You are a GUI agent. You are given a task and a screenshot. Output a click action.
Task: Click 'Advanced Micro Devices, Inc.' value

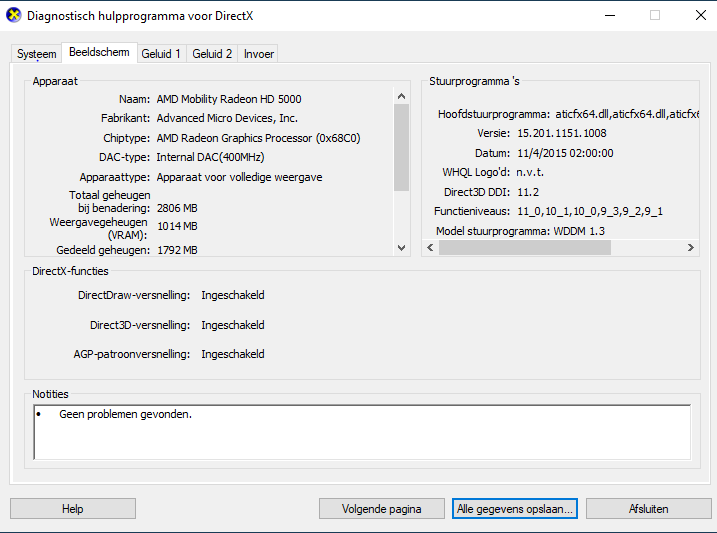(x=227, y=118)
